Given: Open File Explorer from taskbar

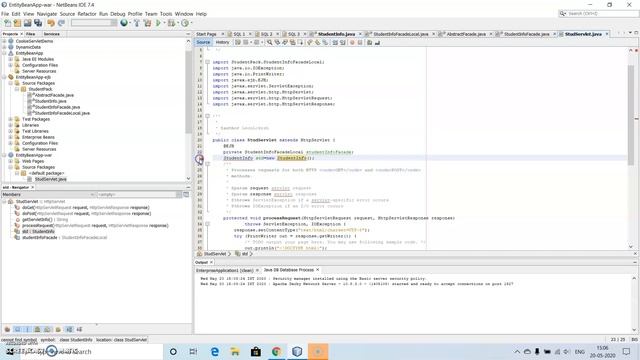Looking at the screenshot, I should [x=235, y=351].
